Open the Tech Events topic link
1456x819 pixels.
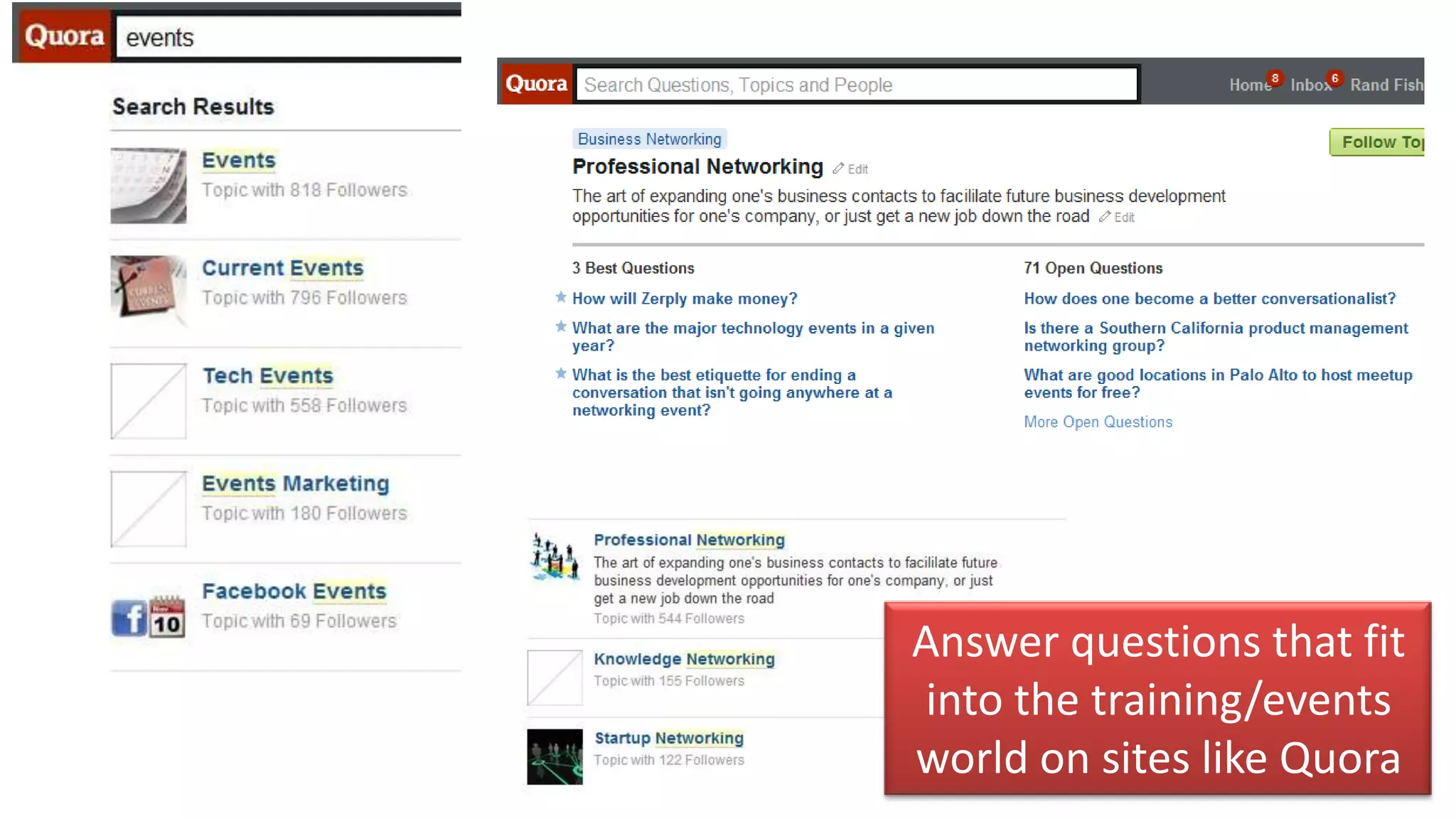pyautogui.click(x=268, y=375)
